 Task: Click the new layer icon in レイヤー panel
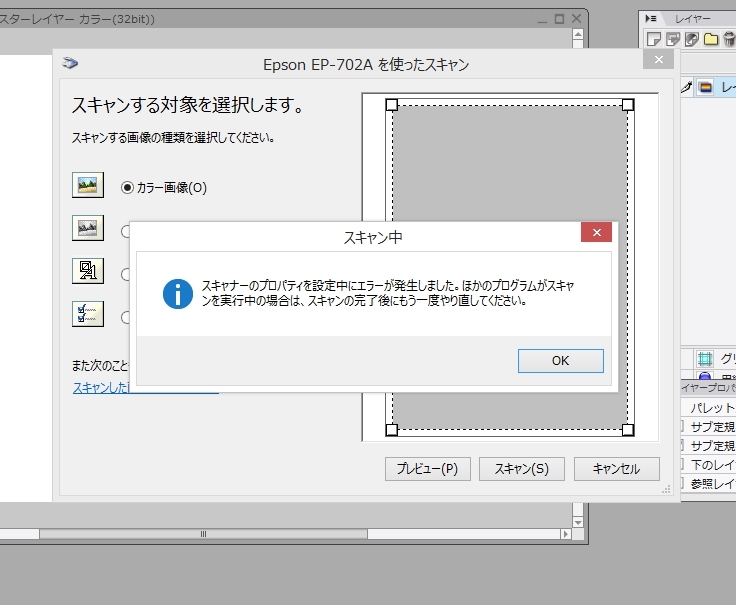(654, 39)
